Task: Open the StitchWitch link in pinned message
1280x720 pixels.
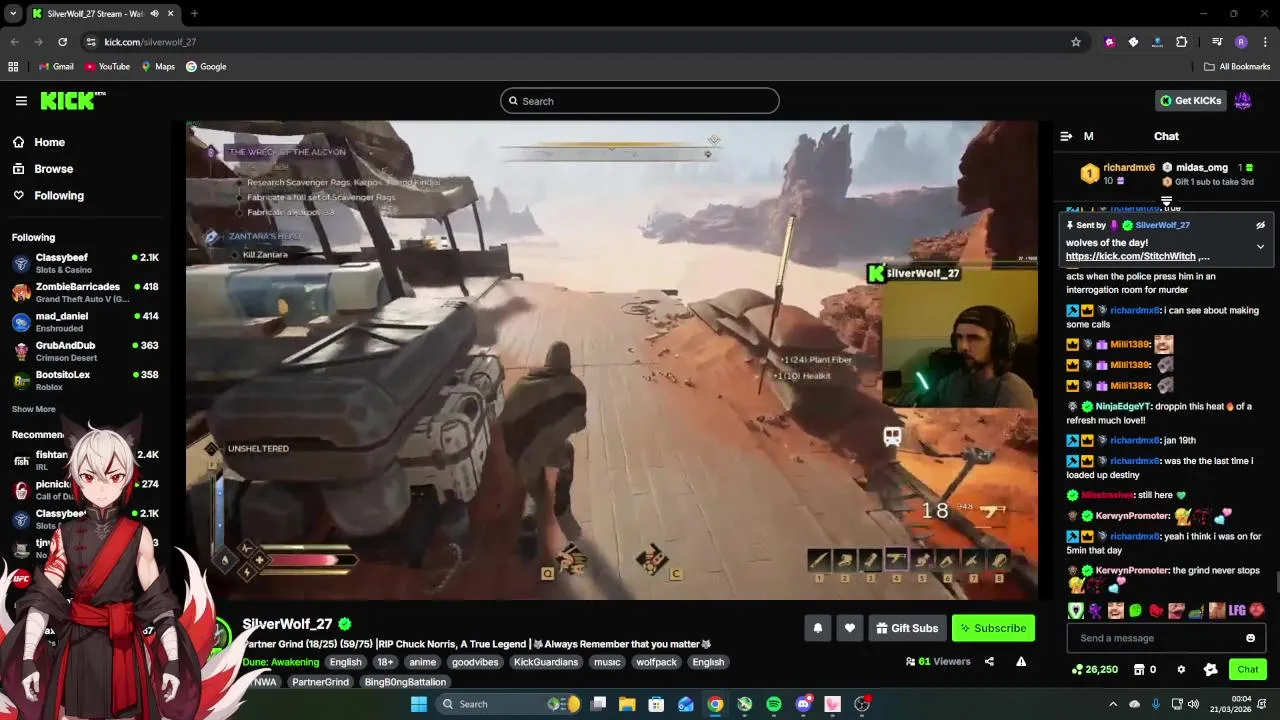Action: coord(1131,256)
